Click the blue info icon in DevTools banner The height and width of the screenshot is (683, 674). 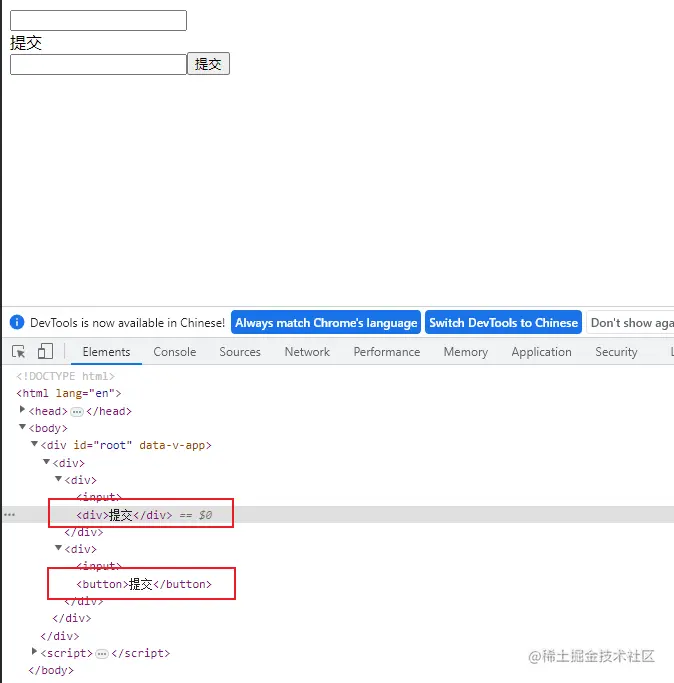pos(17,322)
